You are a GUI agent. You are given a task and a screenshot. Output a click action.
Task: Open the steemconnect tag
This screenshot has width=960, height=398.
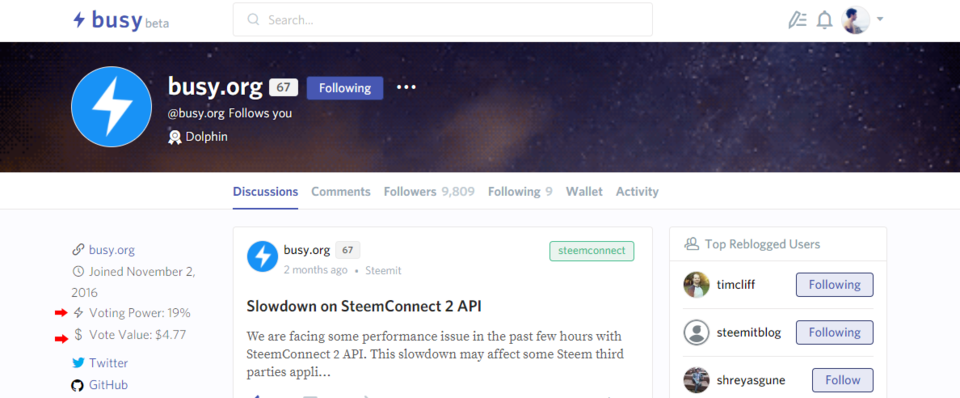tap(591, 251)
